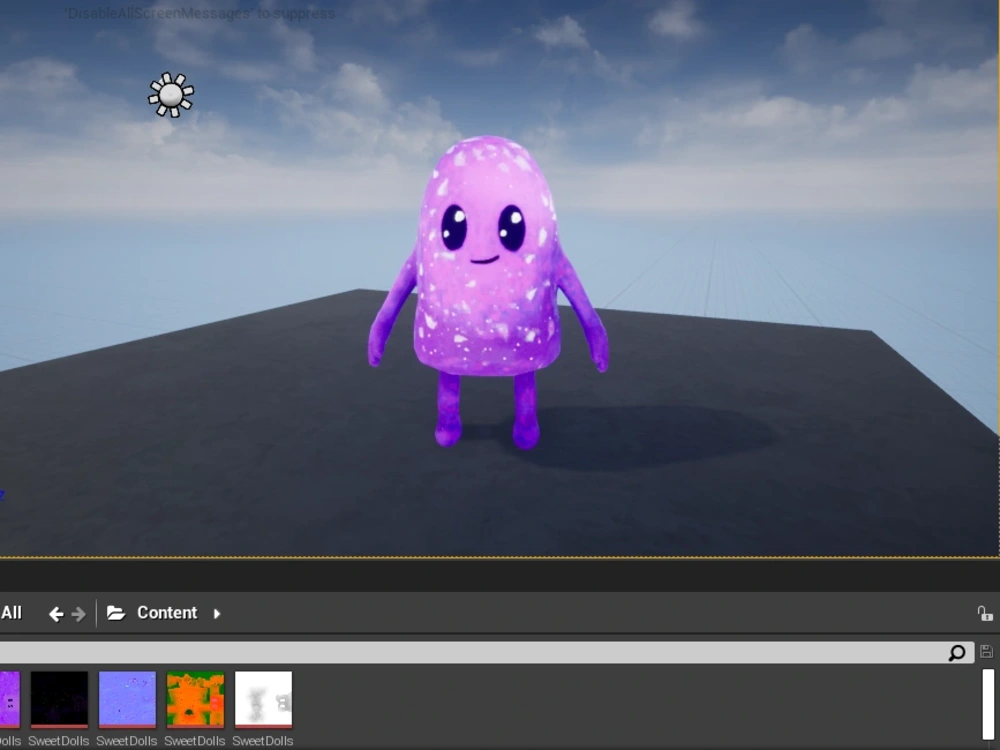Image resolution: width=1000 pixels, height=750 pixels.
Task: Click the Content Browser vertical scrollbar
Action: click(x=988, y=706)
